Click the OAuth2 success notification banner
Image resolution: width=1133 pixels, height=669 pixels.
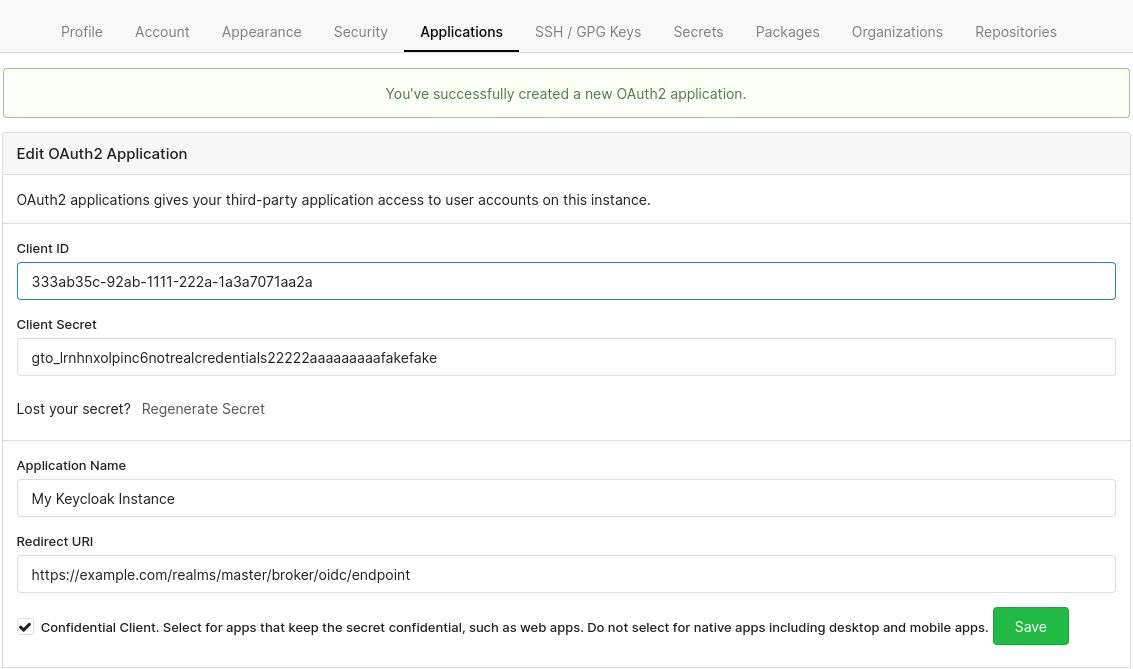click(566, 93)
